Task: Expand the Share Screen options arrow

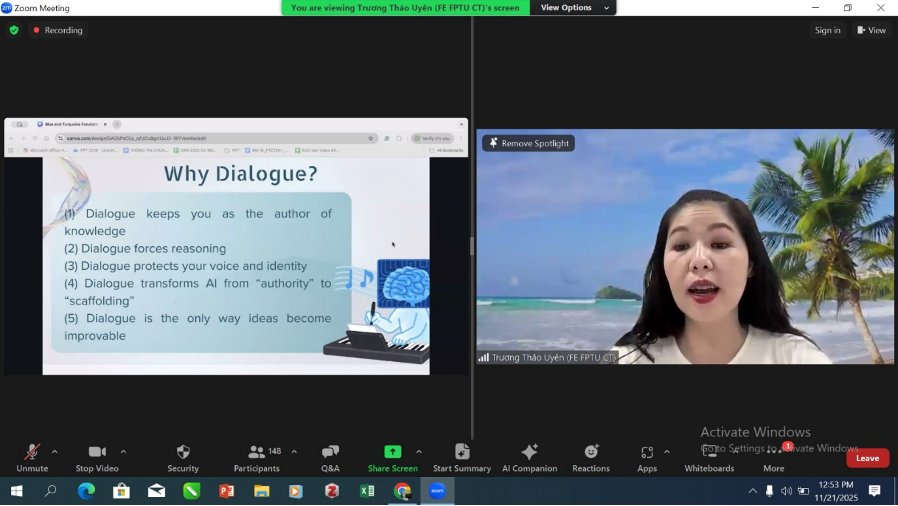Action: [x=418, y=451]
